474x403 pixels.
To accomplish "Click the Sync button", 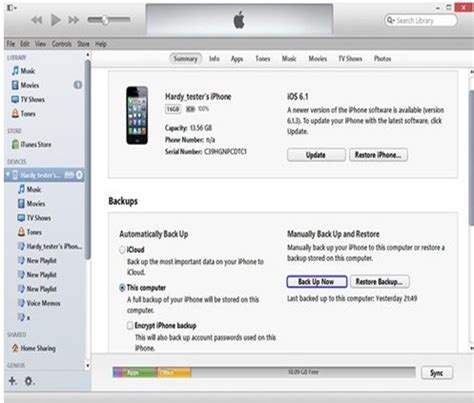I will tap(437, 373).
